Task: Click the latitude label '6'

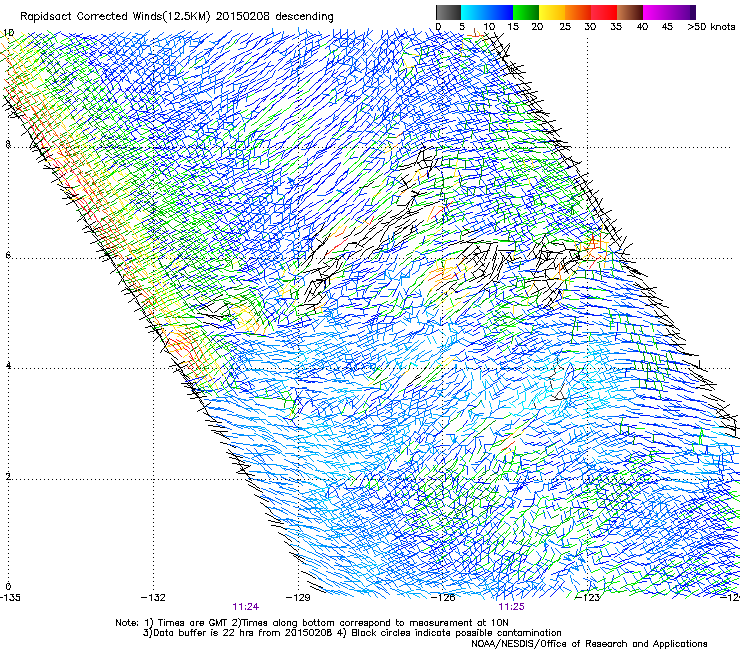Action: [8, 255]
